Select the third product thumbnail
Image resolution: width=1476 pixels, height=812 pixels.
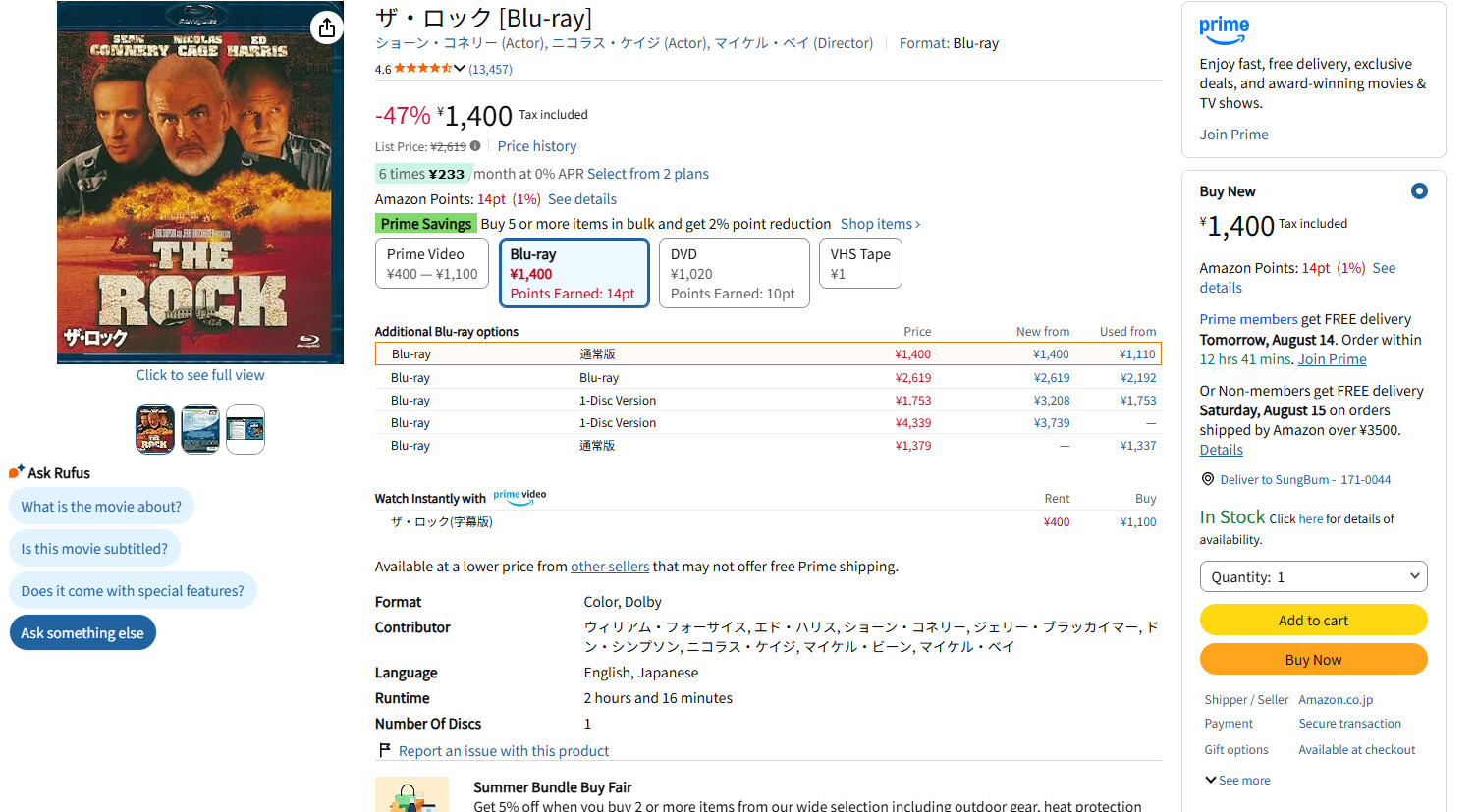click(x=246, y=429)
